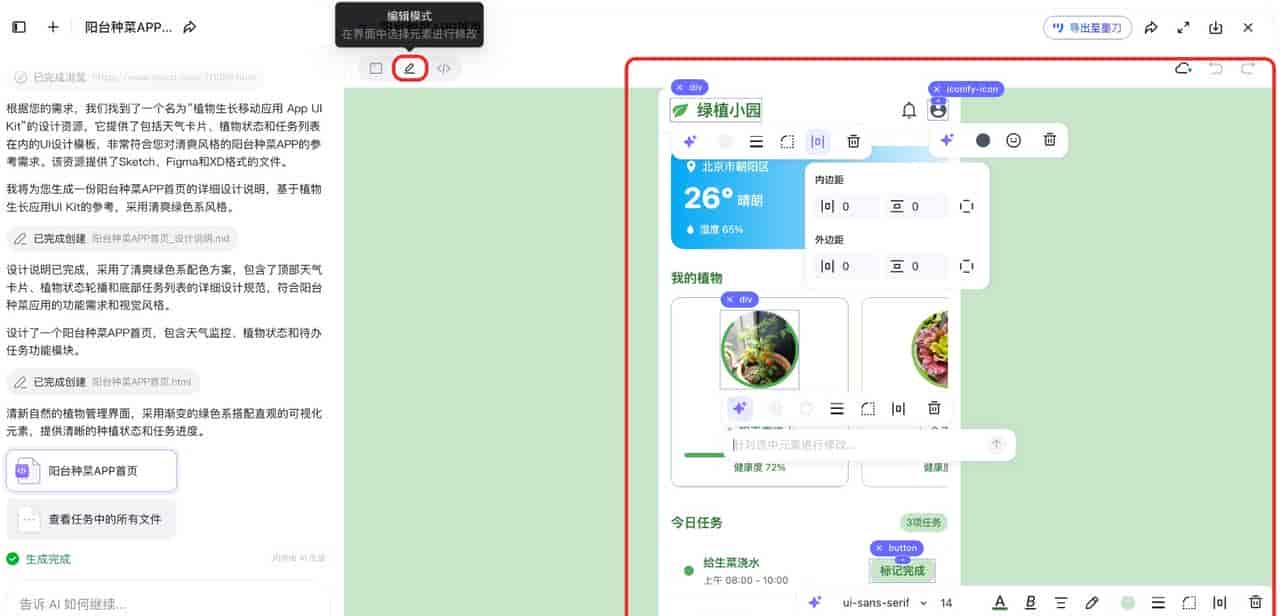Edit 外边距 vertical margin value
This screenshot has width=1280, height=616.
point(917,266)
